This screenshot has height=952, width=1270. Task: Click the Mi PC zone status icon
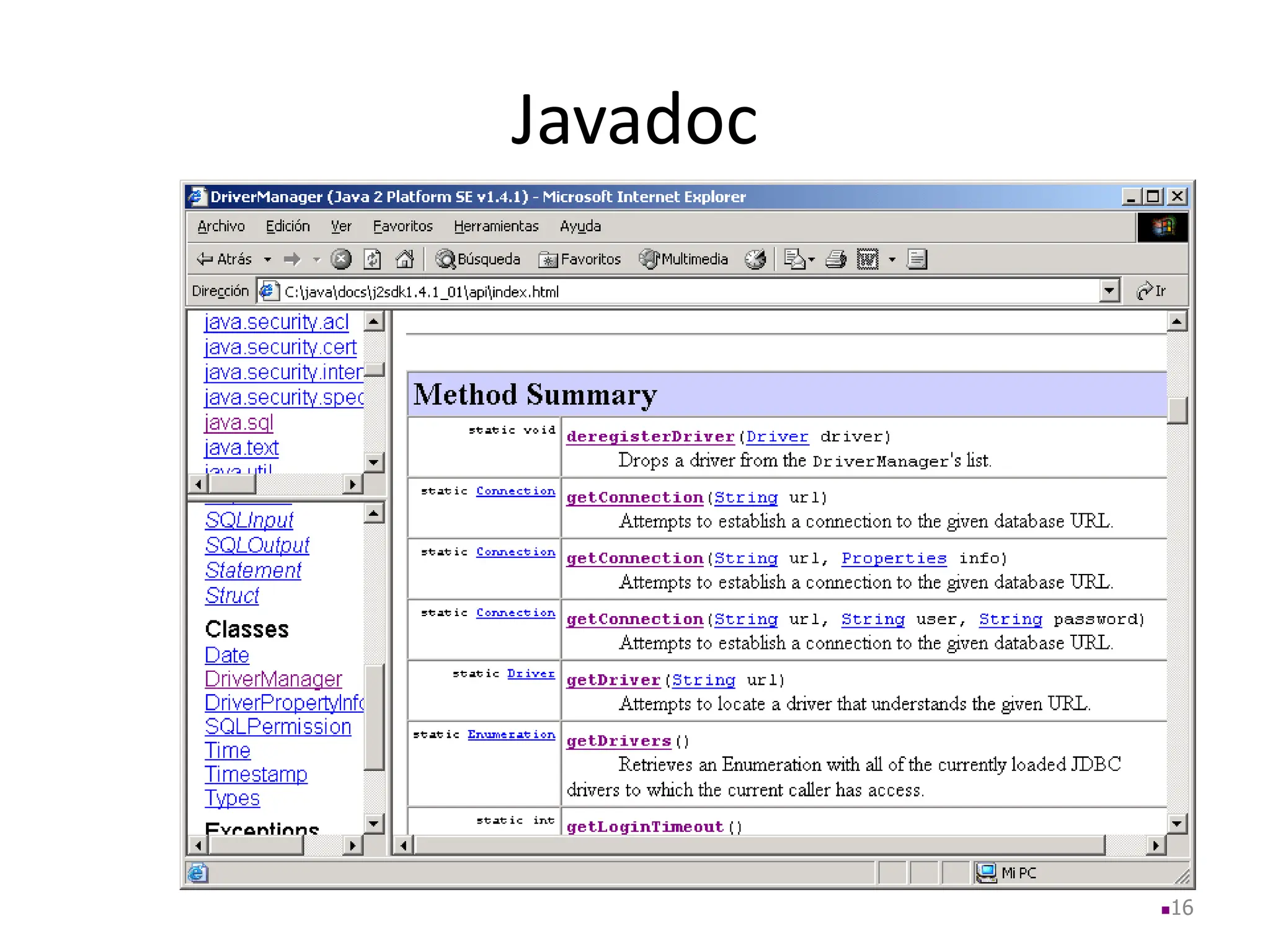pos(985,873)
